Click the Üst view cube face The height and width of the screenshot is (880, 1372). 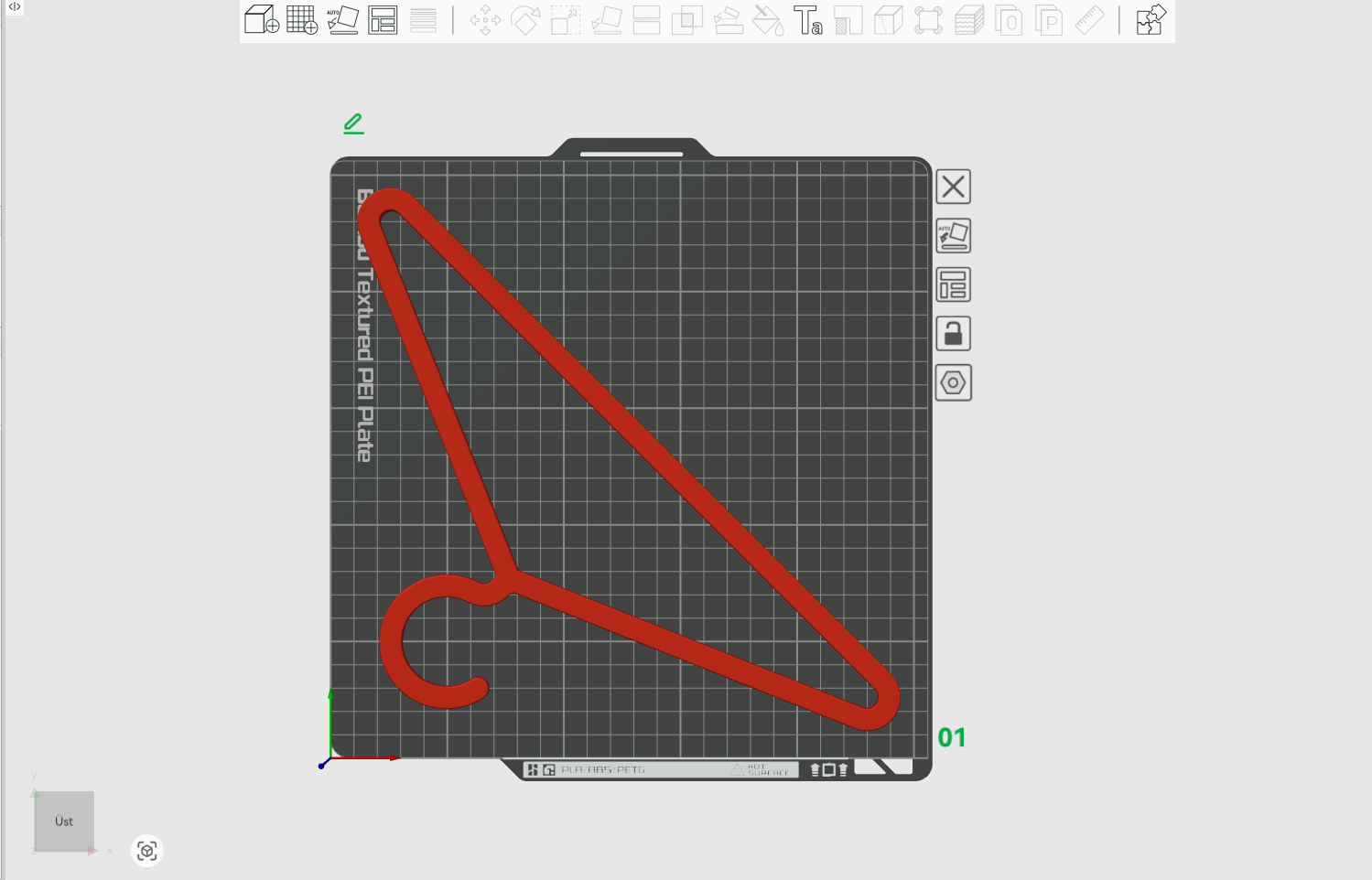[64, 821]
